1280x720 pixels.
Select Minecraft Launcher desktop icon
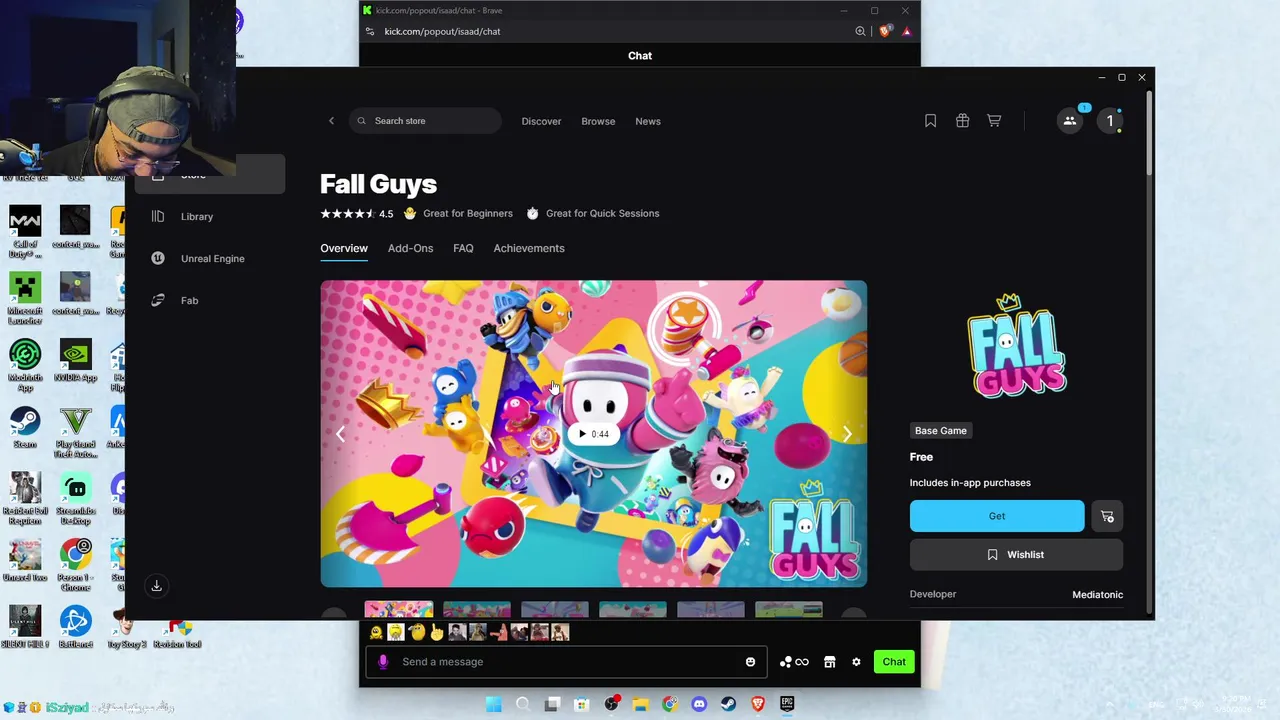[25, 298]
